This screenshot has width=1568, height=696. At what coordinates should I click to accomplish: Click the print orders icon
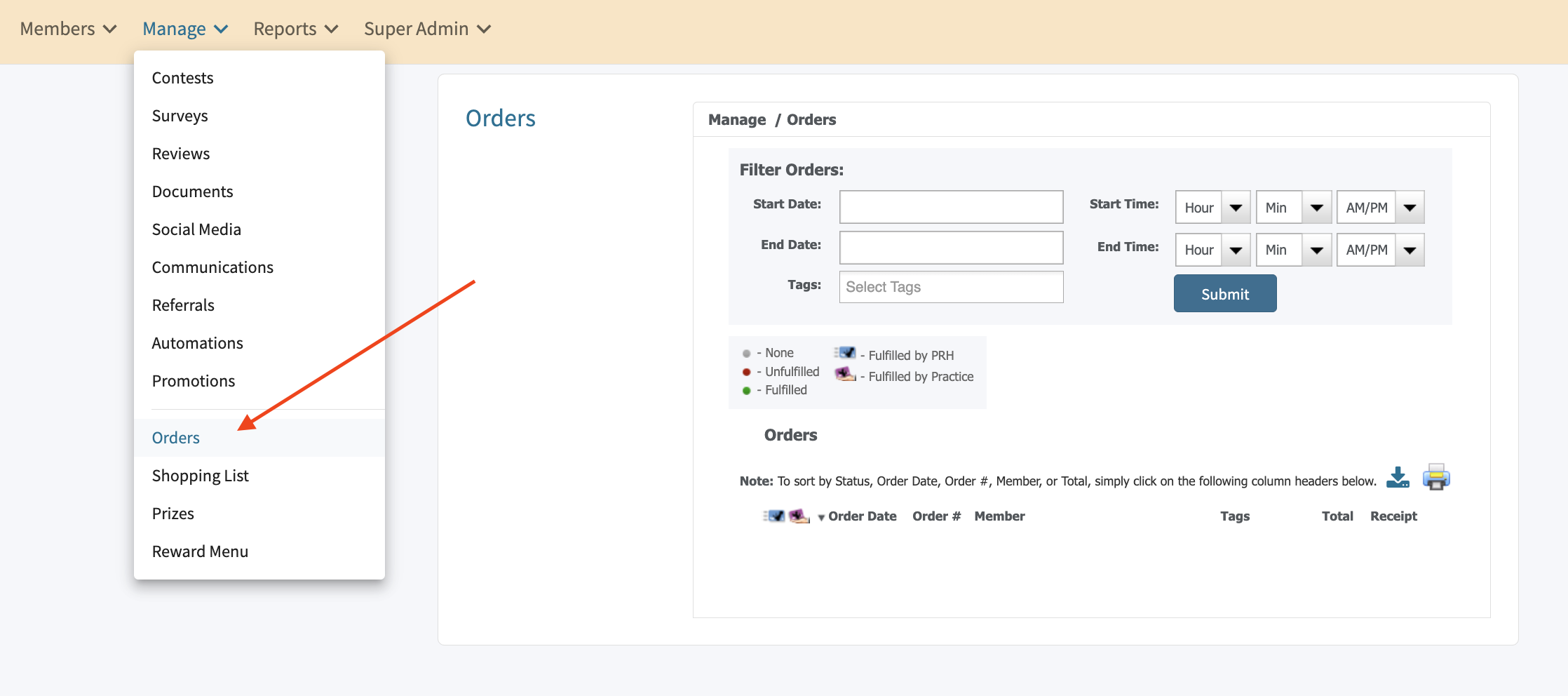point(1435,478)
